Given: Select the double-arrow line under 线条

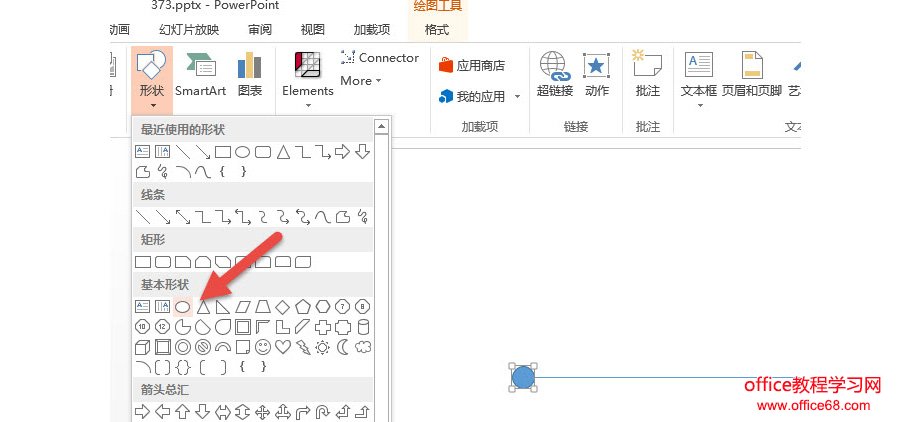Looking at the screenshot, I should tap(183, 216).
